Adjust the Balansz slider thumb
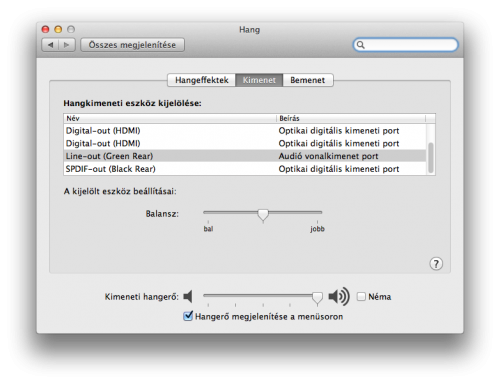 coord(263,215)
